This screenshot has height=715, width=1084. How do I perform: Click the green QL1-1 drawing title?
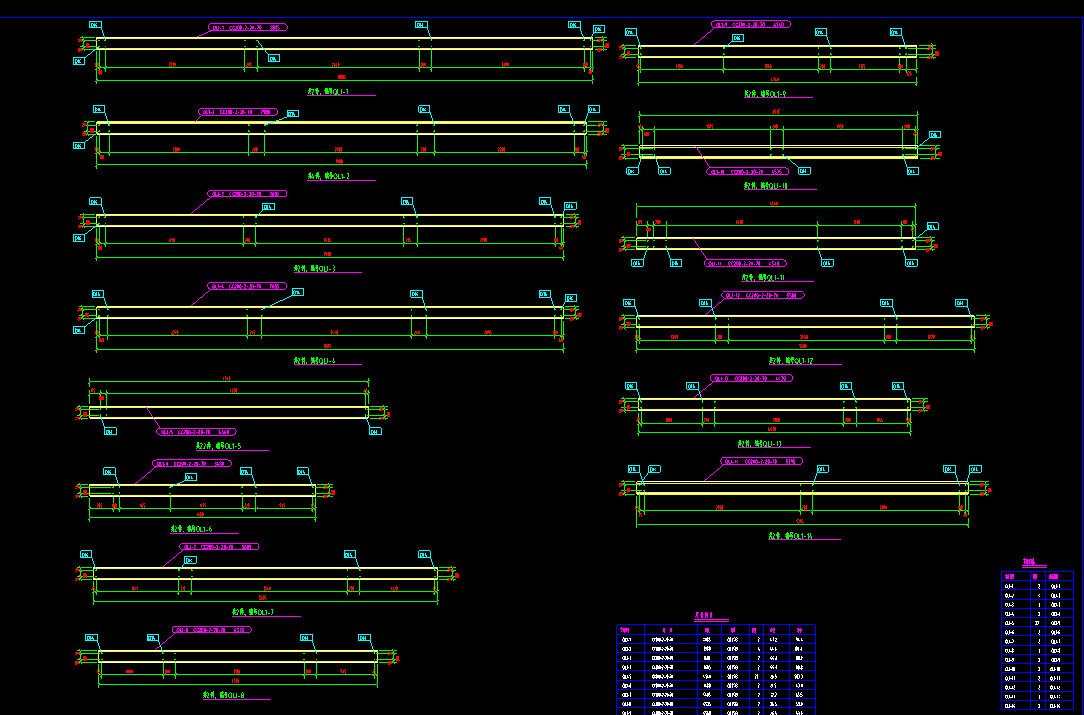328,91
